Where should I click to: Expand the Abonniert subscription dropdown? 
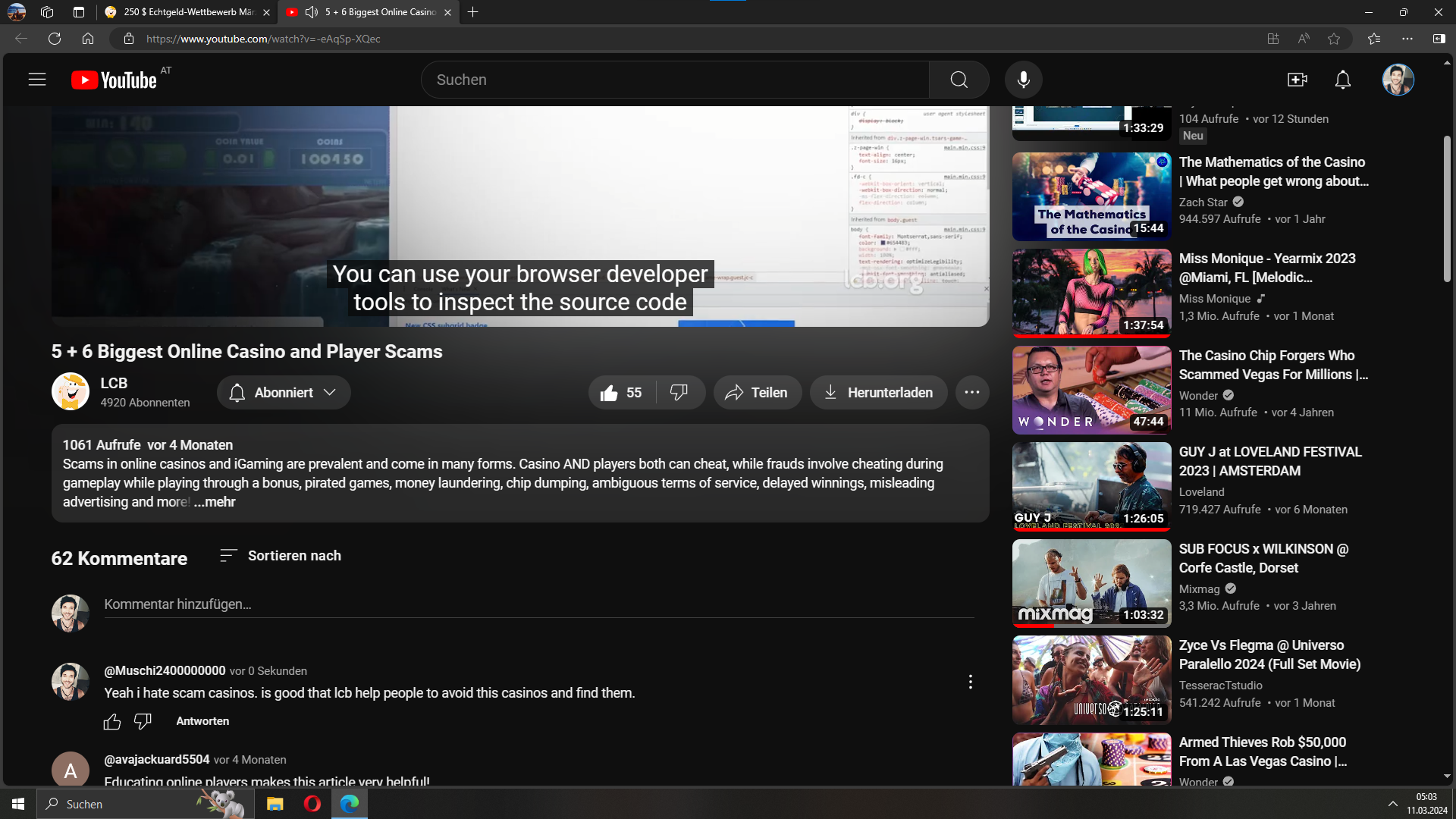coord(284,393)
